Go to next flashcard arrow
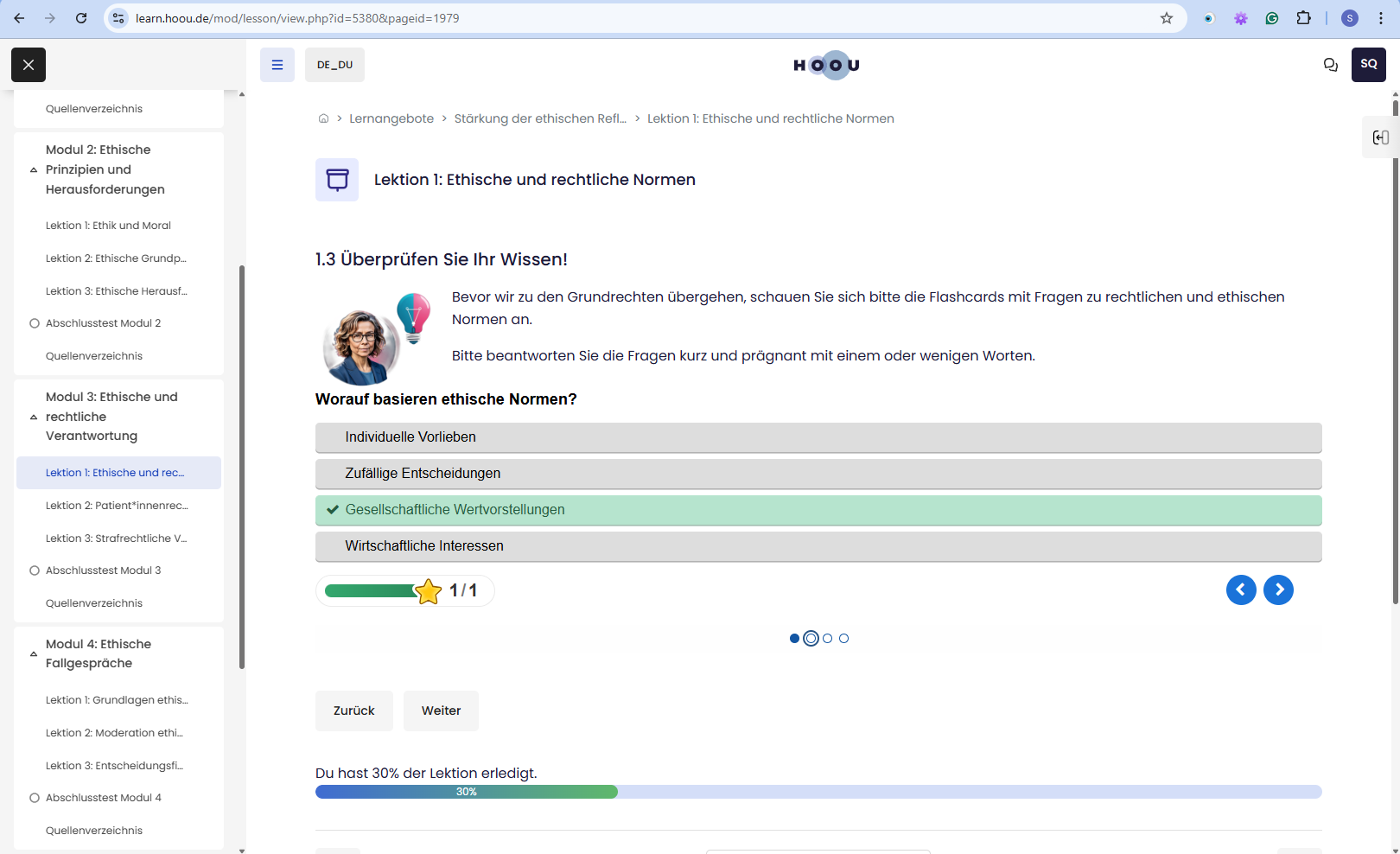Viewport: 1400px width, 854px height. [x=1279, y=590]
